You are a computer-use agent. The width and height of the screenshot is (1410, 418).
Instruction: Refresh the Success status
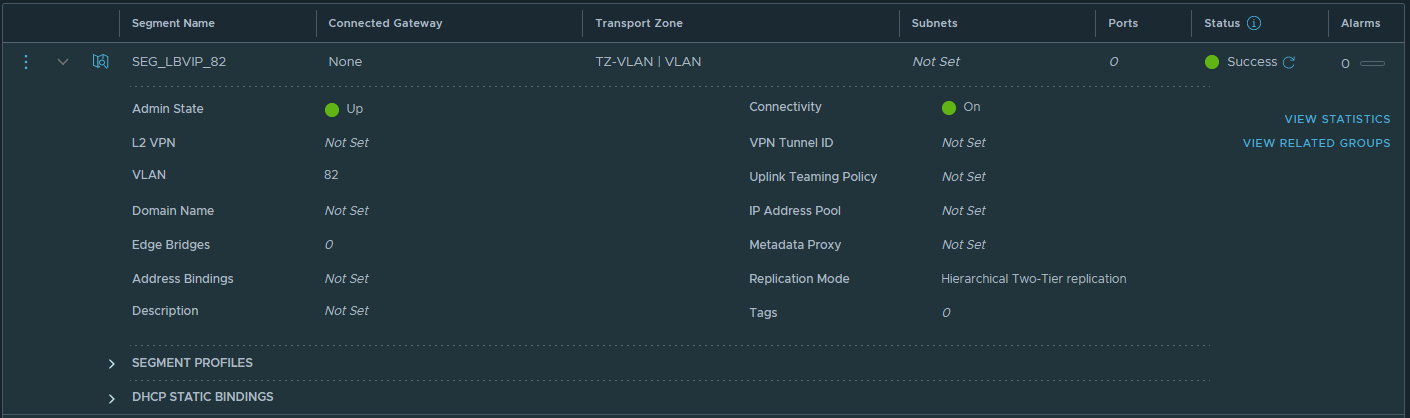tap(1289, 62)
